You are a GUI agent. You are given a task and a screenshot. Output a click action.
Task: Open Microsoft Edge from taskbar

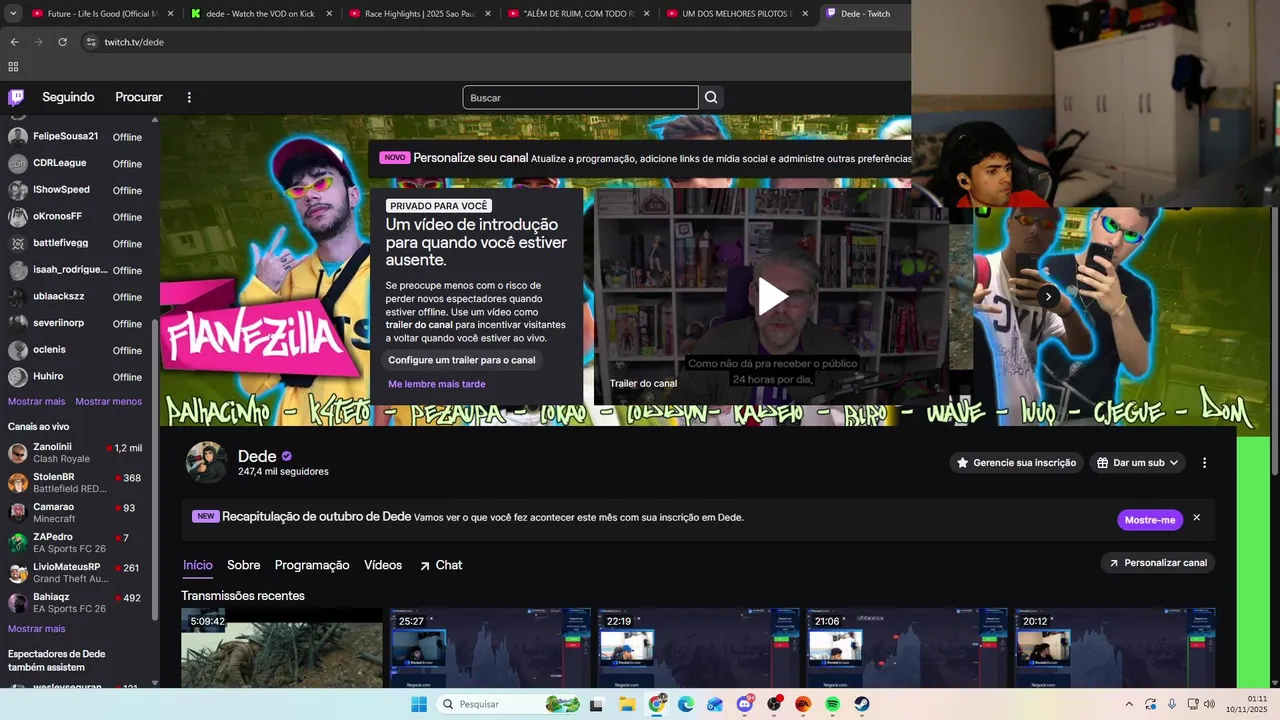click(686, 704)
